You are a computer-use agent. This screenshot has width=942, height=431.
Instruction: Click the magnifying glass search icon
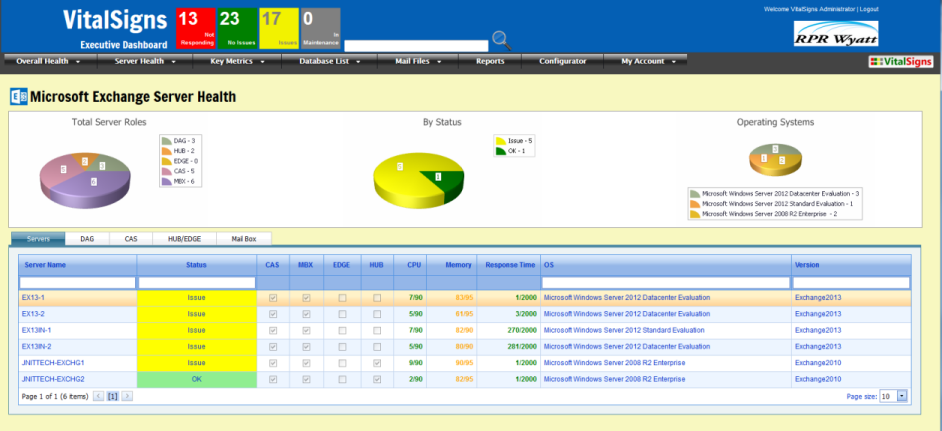(502, 40)
